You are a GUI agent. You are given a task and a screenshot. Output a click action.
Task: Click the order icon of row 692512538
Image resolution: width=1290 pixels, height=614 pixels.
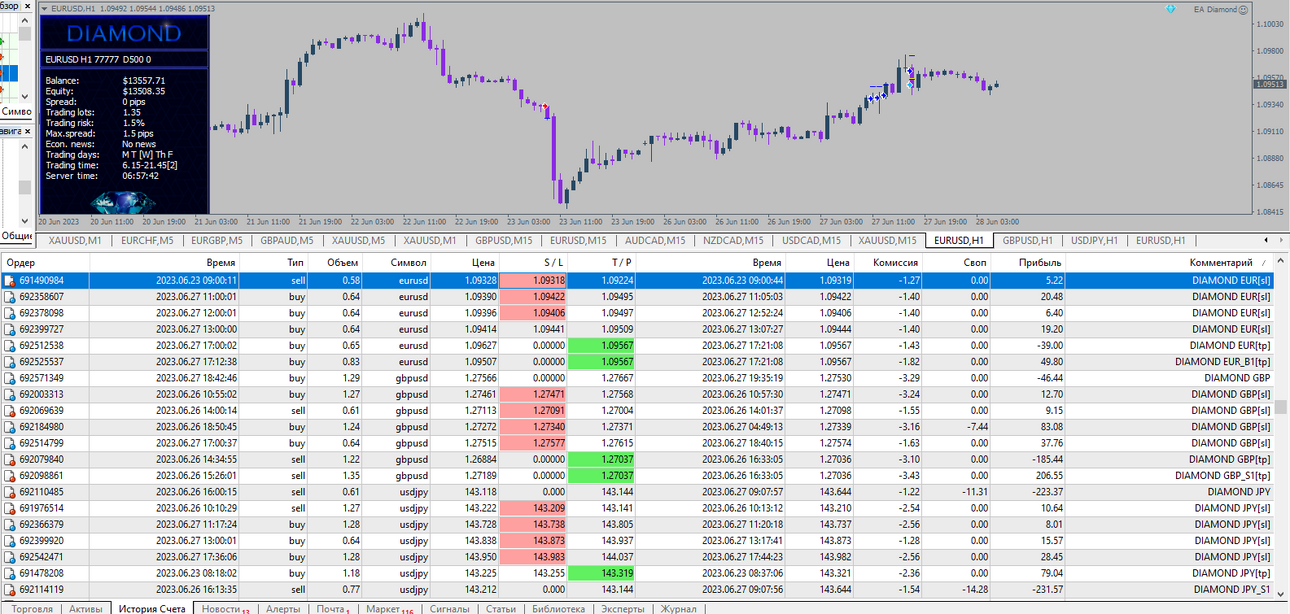pyautogui.click(x=11, y=346)
